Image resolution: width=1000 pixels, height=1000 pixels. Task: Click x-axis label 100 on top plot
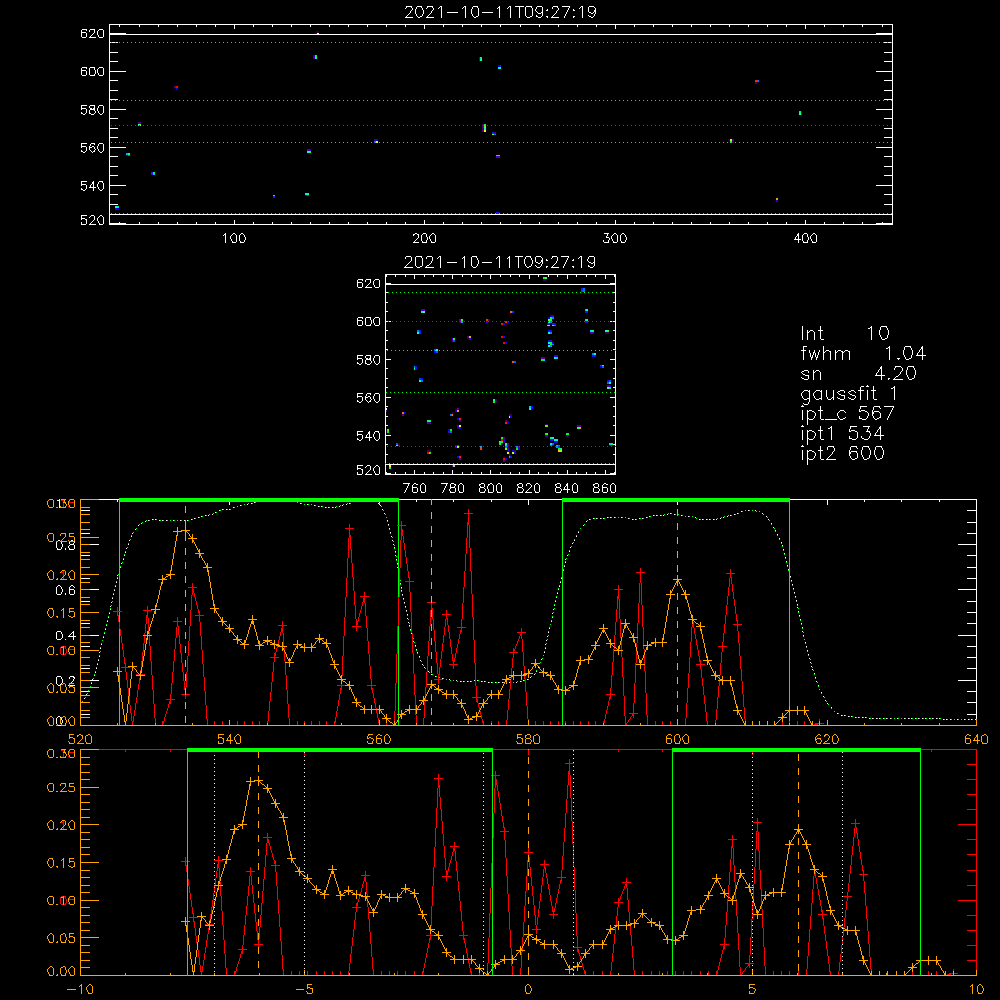pyautogui.click(x=234, y=239)
